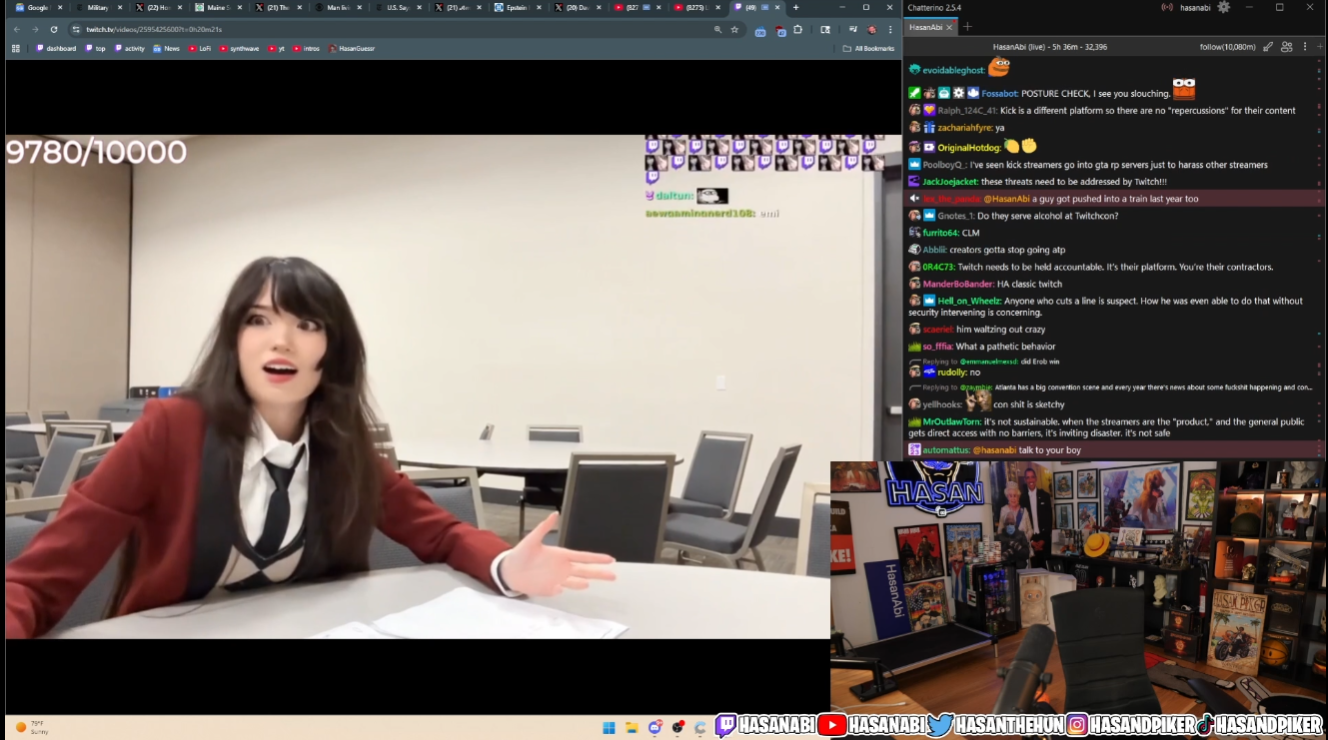Click the username PoolboyQ_ in chat
The height and width of the screenshot is (740, 1328).
coord(944,165)
